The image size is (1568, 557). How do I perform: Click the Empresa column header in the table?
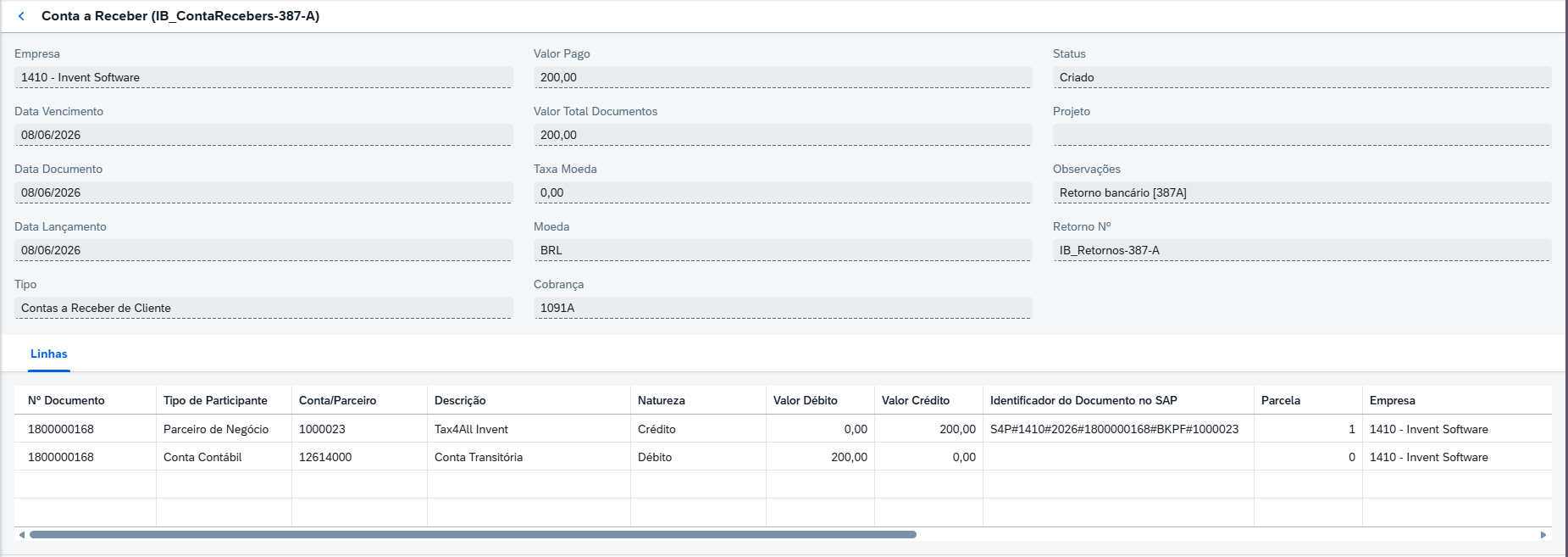coord(1457,400)
